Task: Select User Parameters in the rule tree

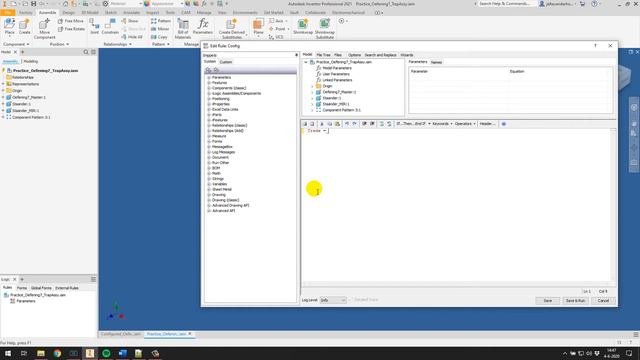Action: click(x=336, y=74)
